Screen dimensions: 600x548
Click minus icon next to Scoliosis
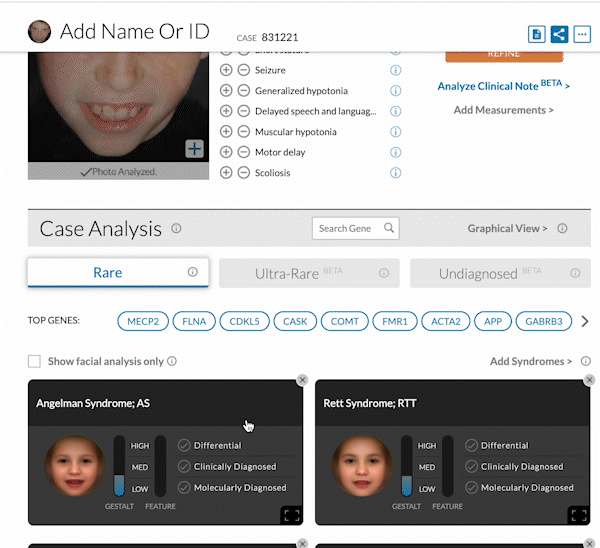(x=243, y=173)
